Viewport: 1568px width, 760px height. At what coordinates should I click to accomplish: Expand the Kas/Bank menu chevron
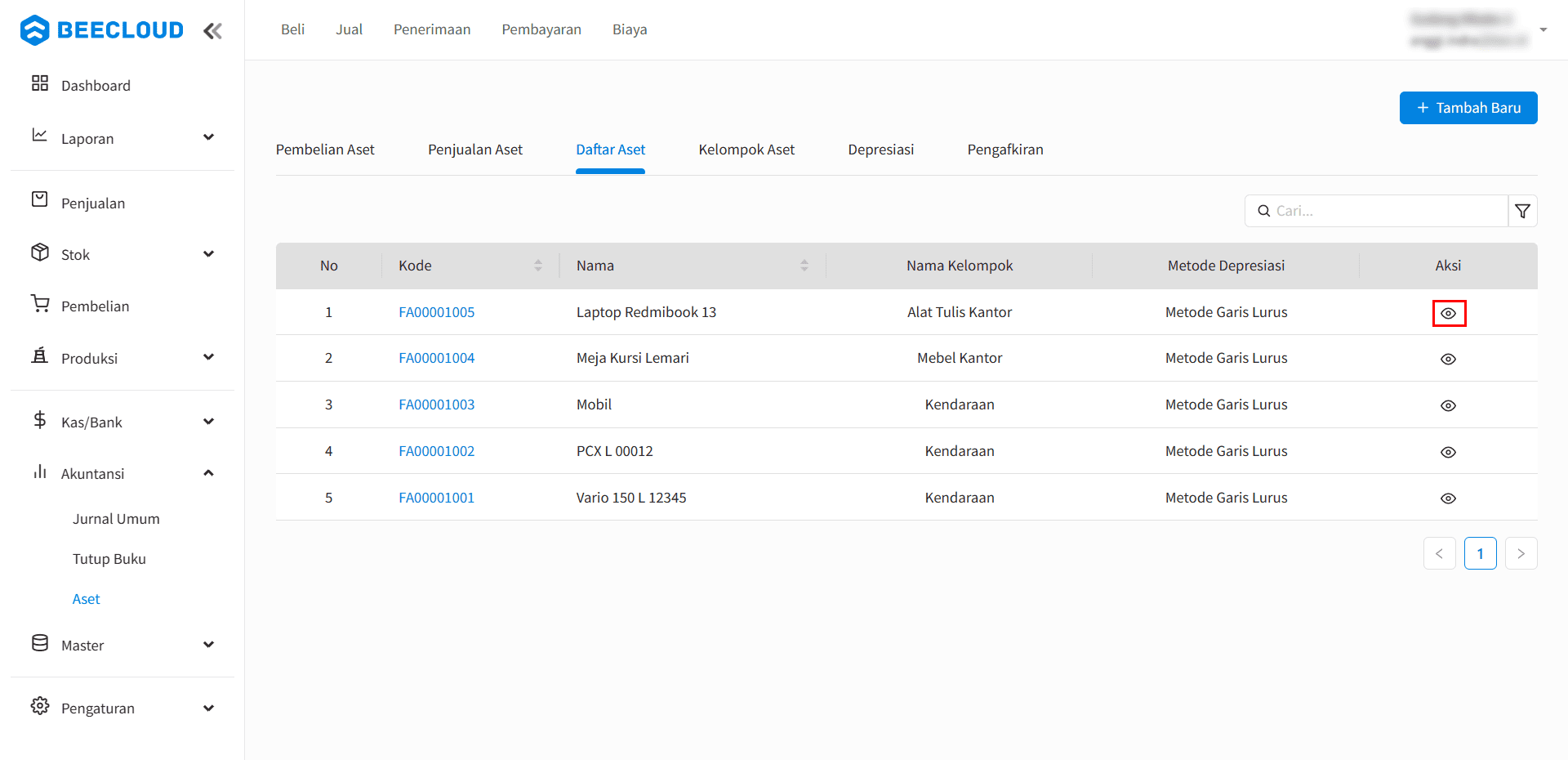pos(209,422)
